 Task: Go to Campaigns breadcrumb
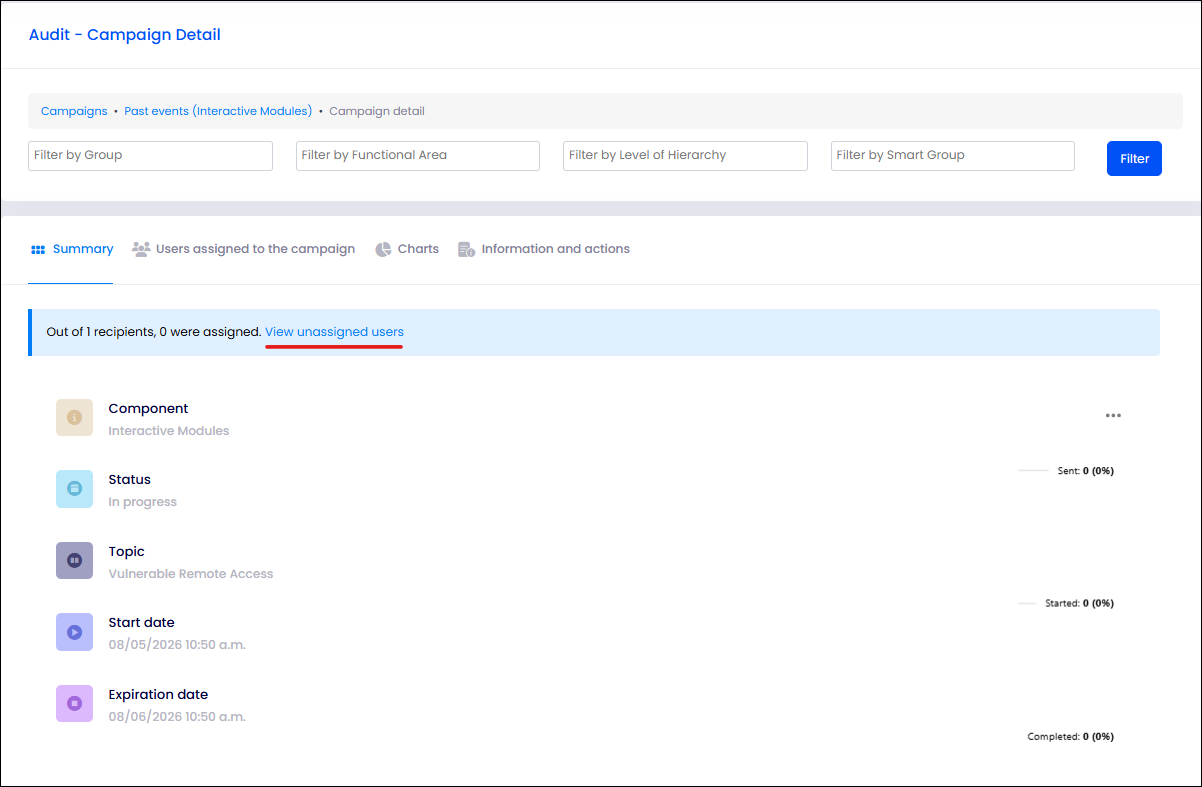(x=74, y=111)
